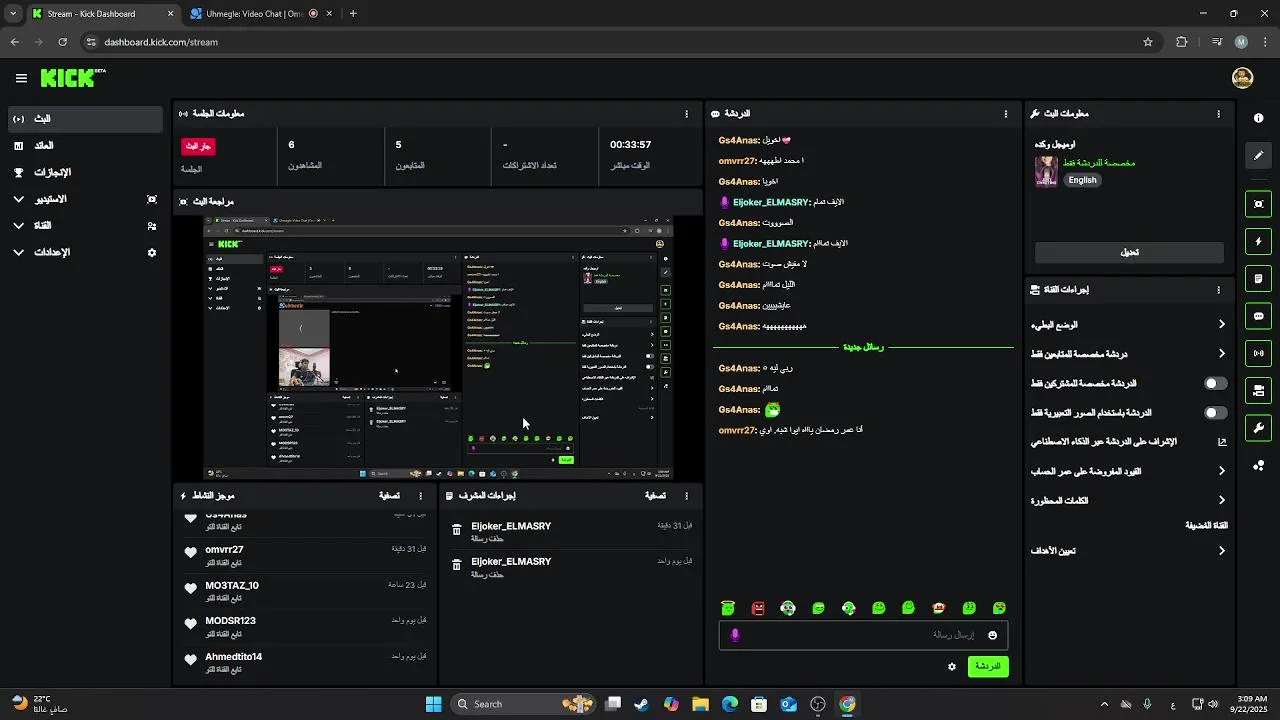Click the three-dots cluster icon at rail bottom
The image size is (1280, 720).
1258,466
